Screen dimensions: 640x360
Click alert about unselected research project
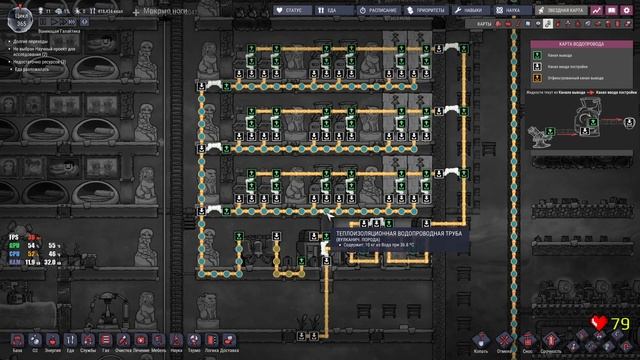coord(43,51)
